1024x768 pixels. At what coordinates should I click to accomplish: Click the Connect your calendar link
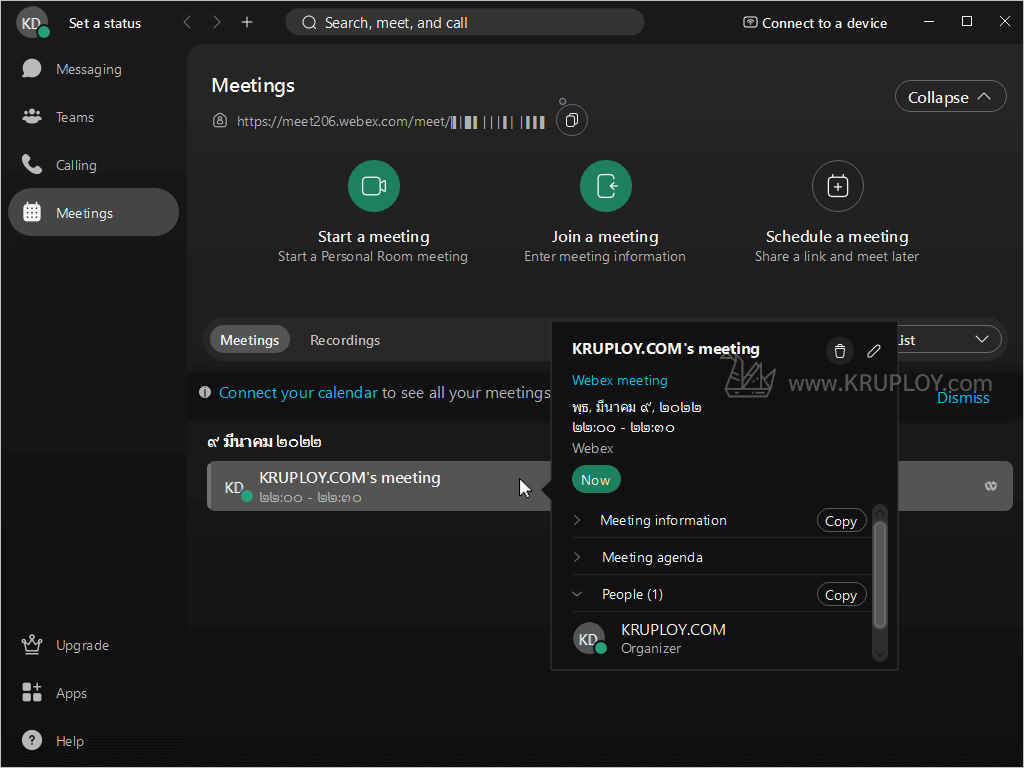coord(298,393)
